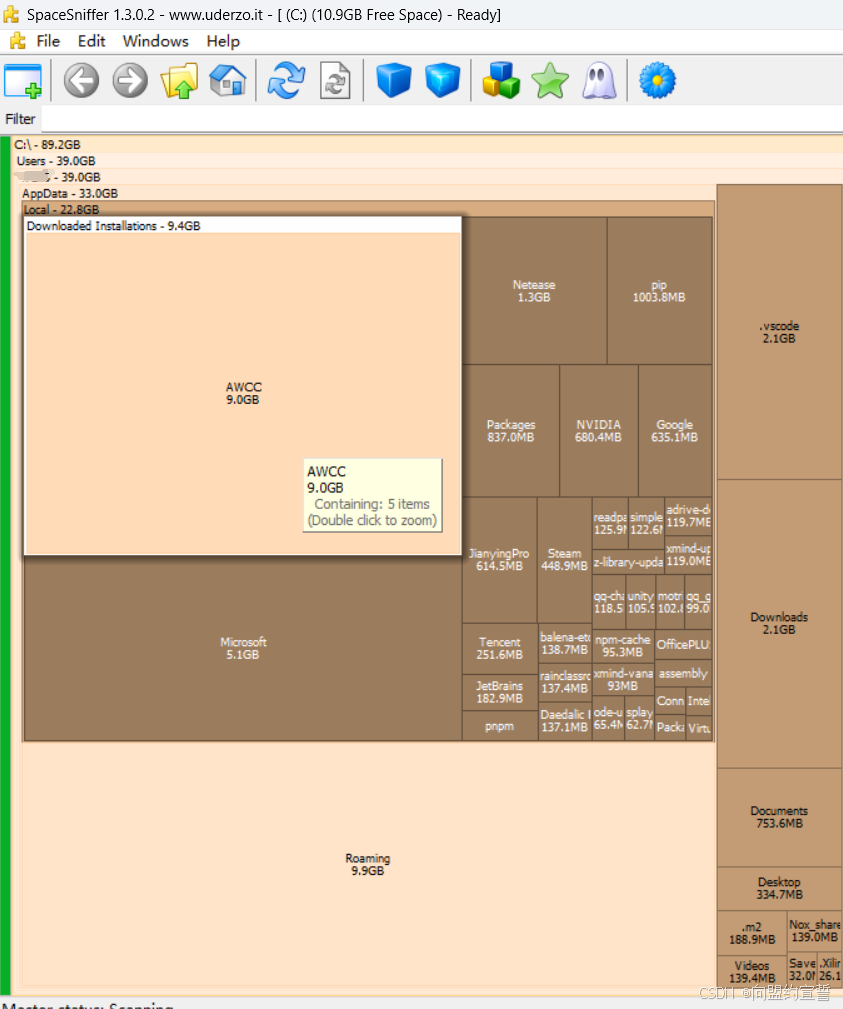Click the first blue cube icon
Viewport: 843px width, 1009px height.
393,80
